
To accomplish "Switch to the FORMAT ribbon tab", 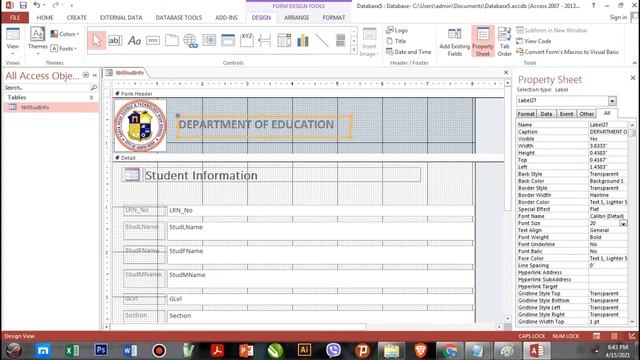I will pos(334,18).
